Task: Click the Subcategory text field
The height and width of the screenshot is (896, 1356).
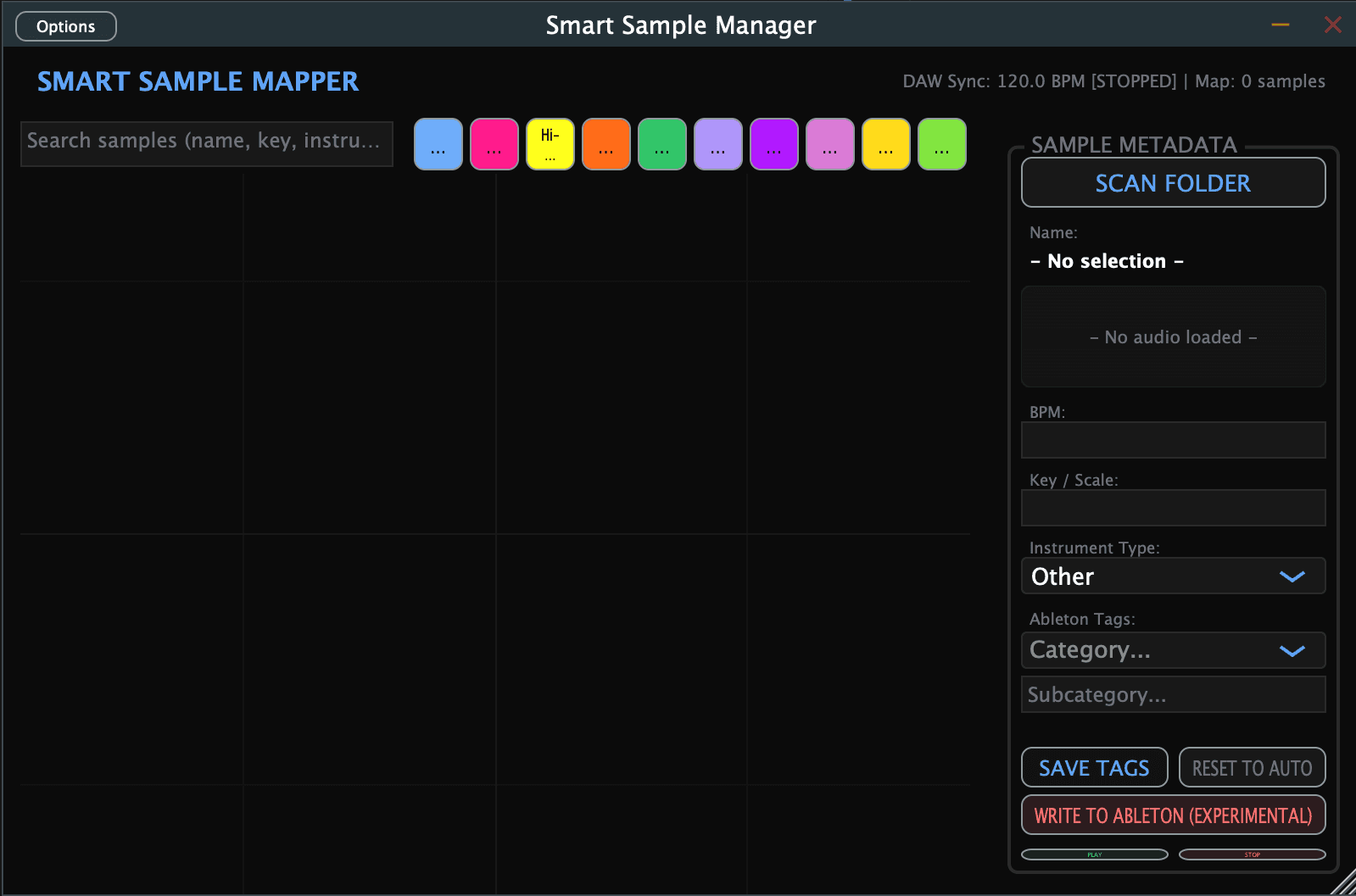Action: pos(1174,694)
